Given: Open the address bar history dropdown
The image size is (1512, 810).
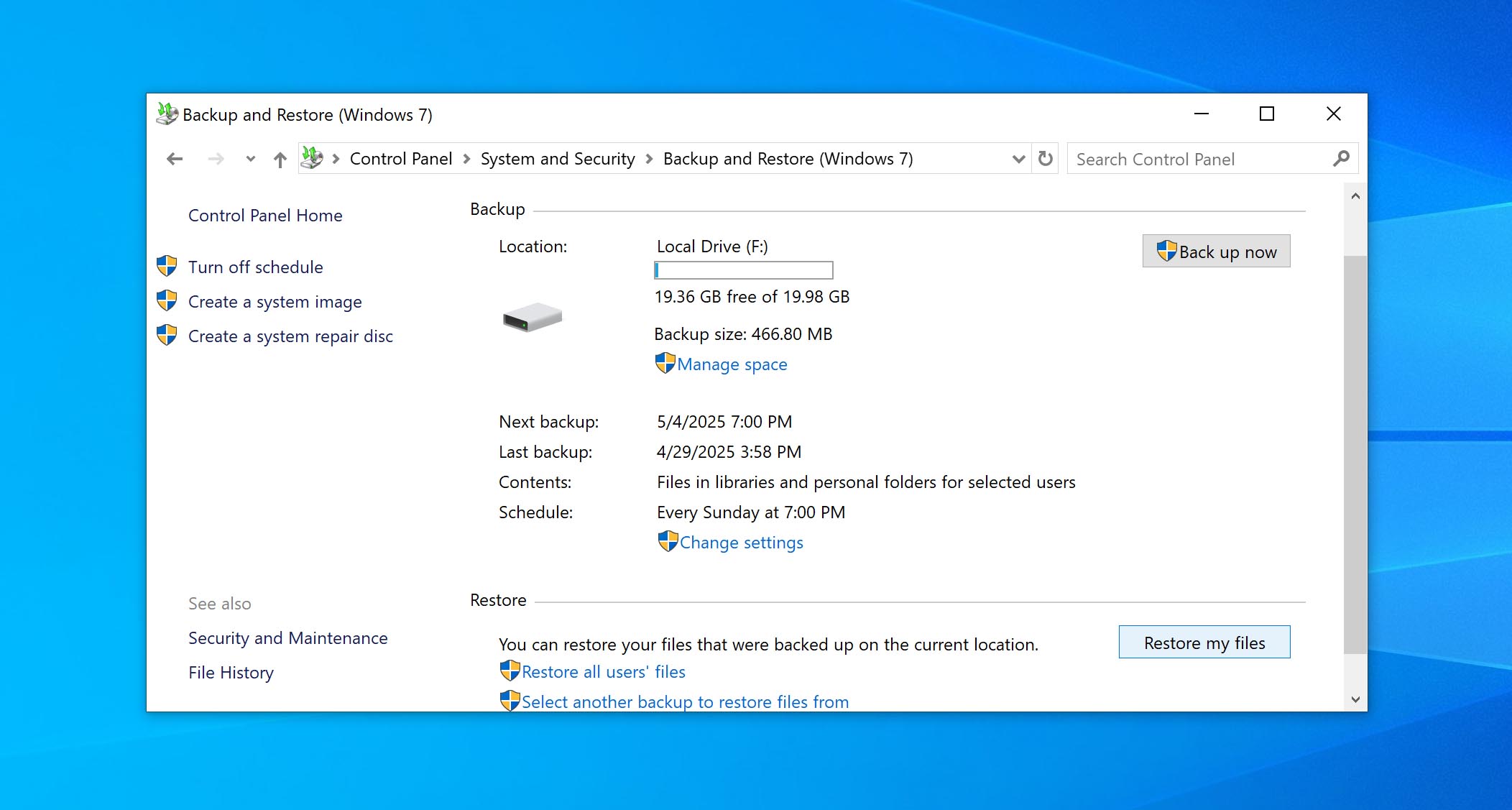Looking at the screenshot, I should point(1018,159).
